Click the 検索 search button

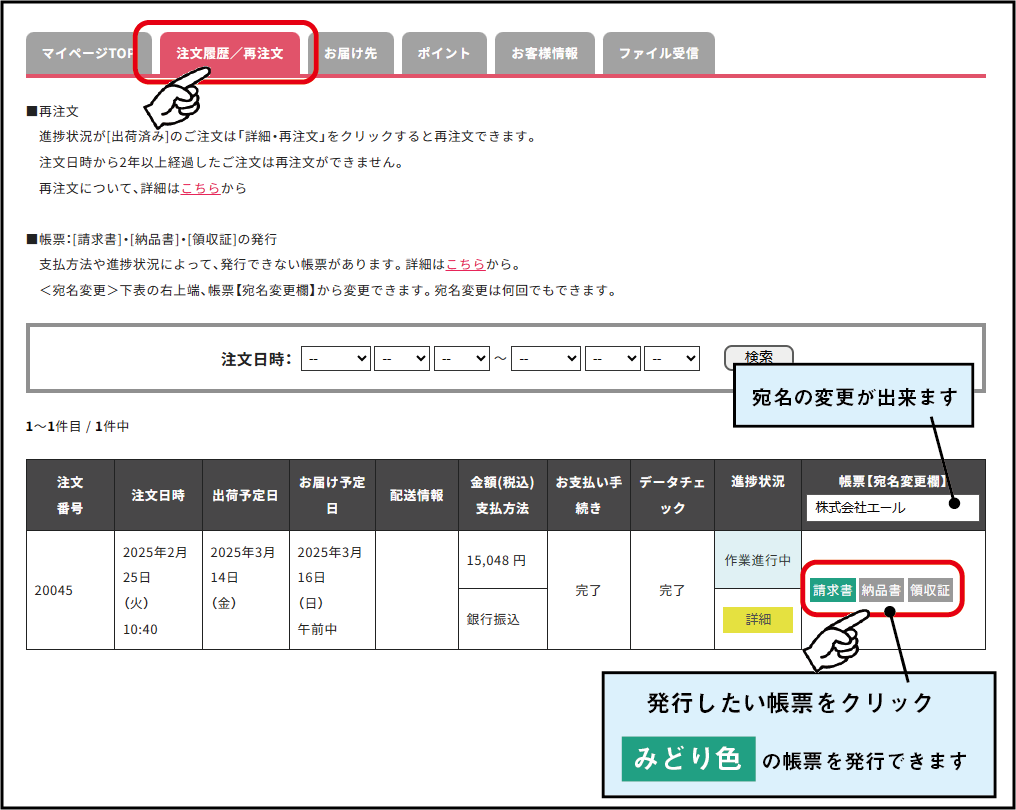tap(758, 357)
